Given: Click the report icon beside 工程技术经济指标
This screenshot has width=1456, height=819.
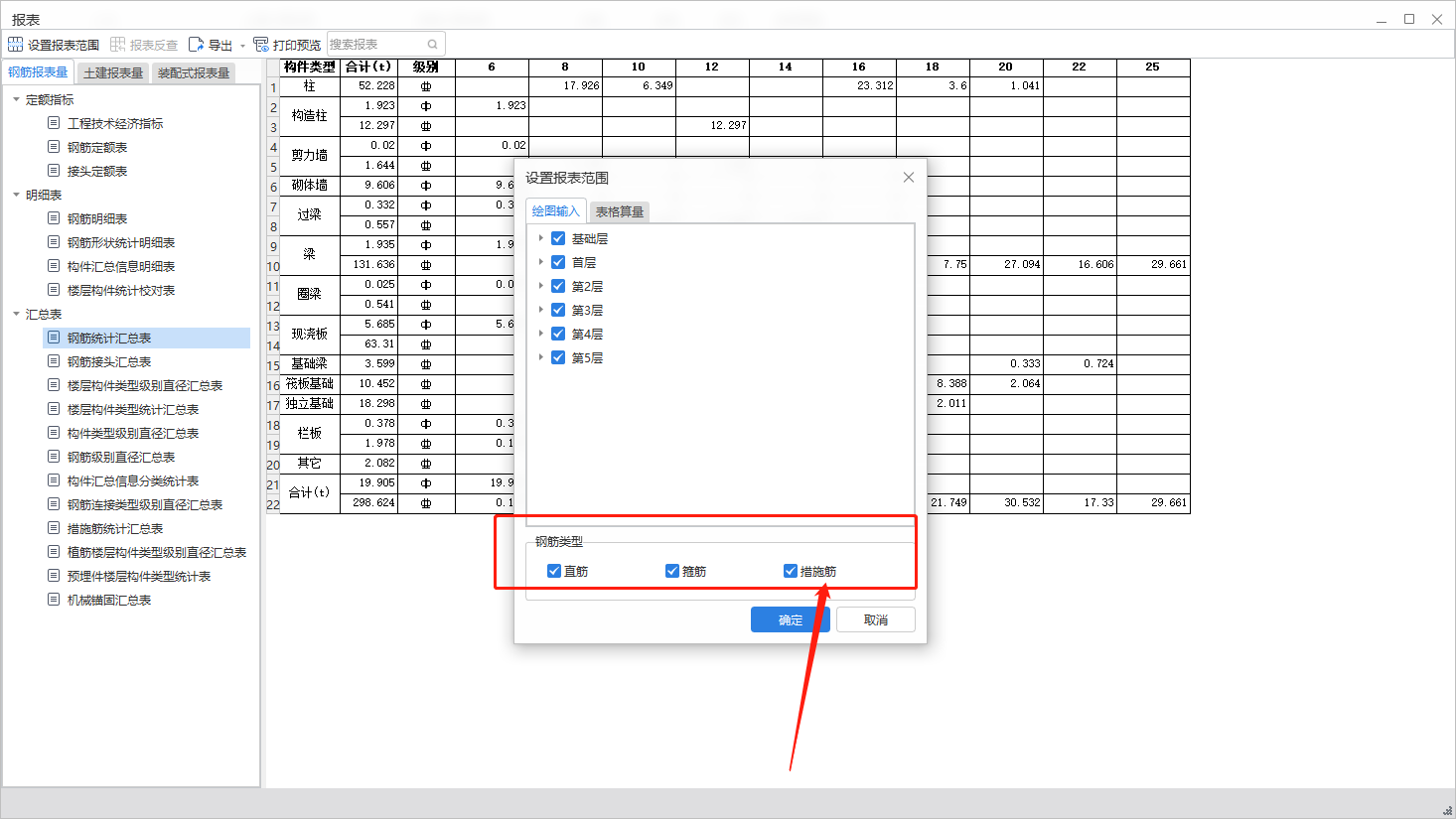Looking at the screenshot, I should (x=54, y=123).
